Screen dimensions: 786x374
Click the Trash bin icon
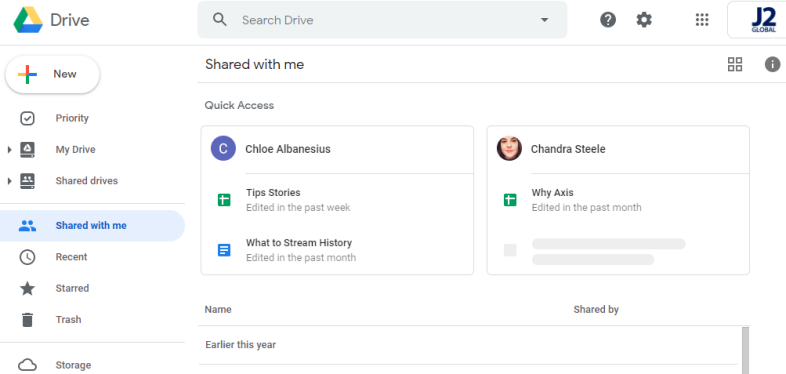point(27,319)
